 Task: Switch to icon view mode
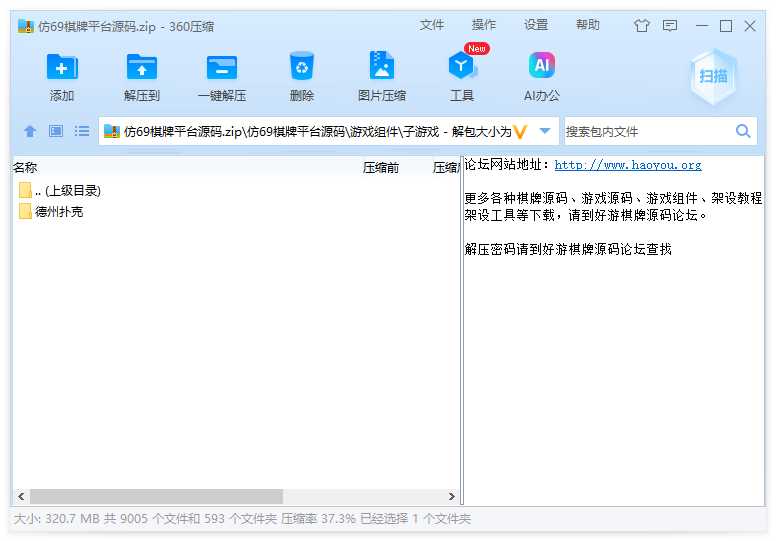[x=56, y=131]
